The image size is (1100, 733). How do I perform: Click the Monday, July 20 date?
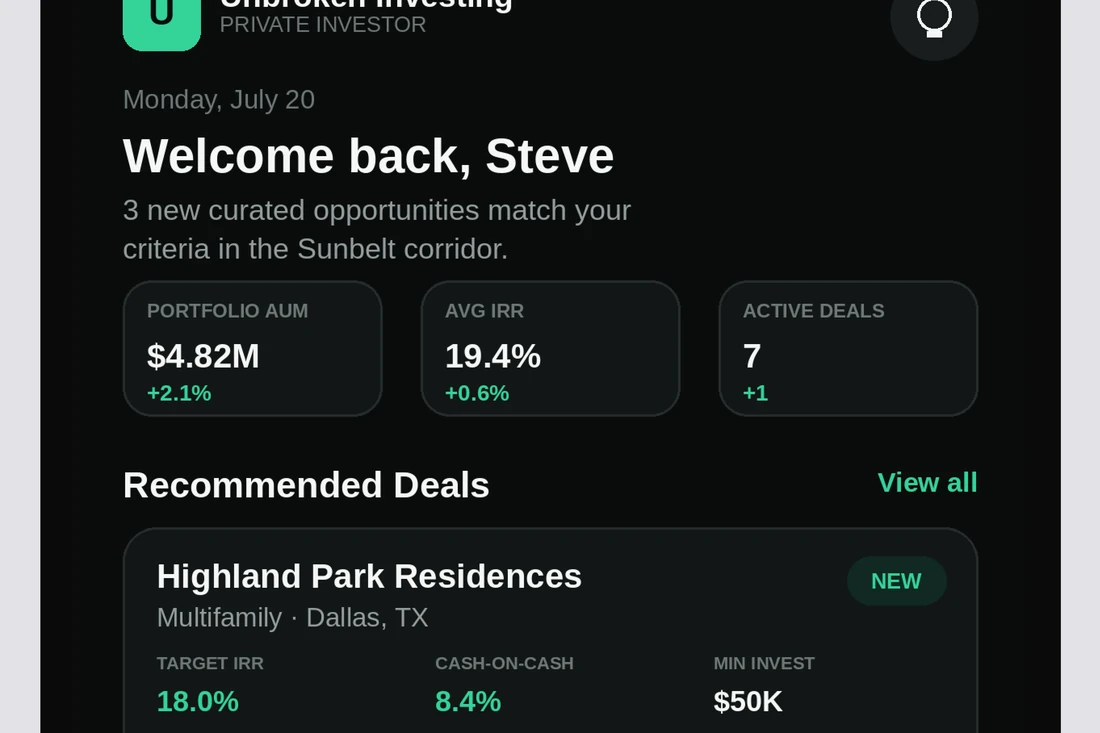pos(219,100)
